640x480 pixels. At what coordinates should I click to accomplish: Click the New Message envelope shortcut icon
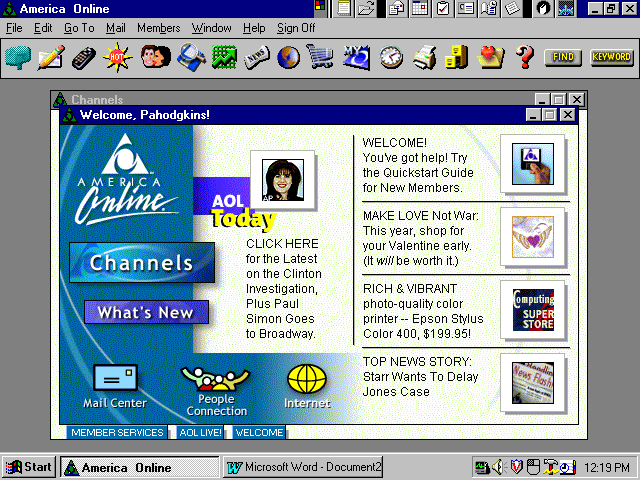[x=397, y=8]
